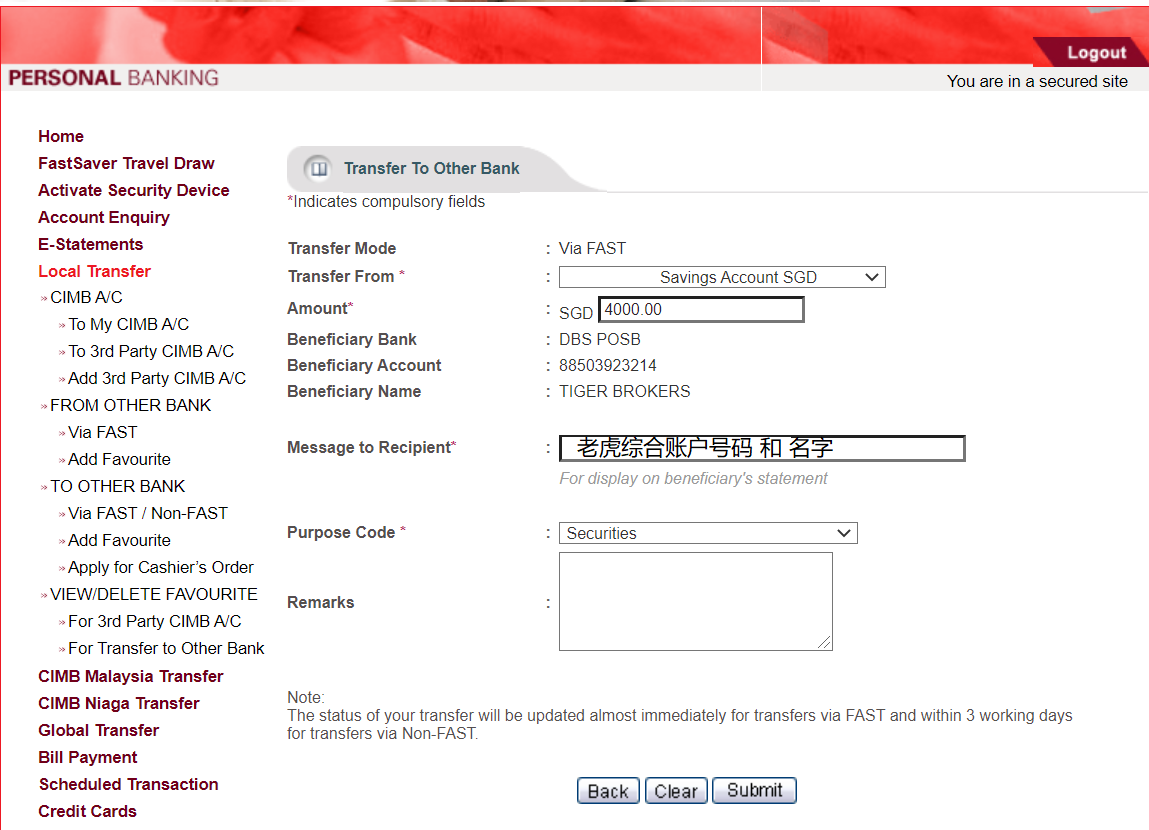
Task: Submit the transfer form
Action: tap(754, 790)
